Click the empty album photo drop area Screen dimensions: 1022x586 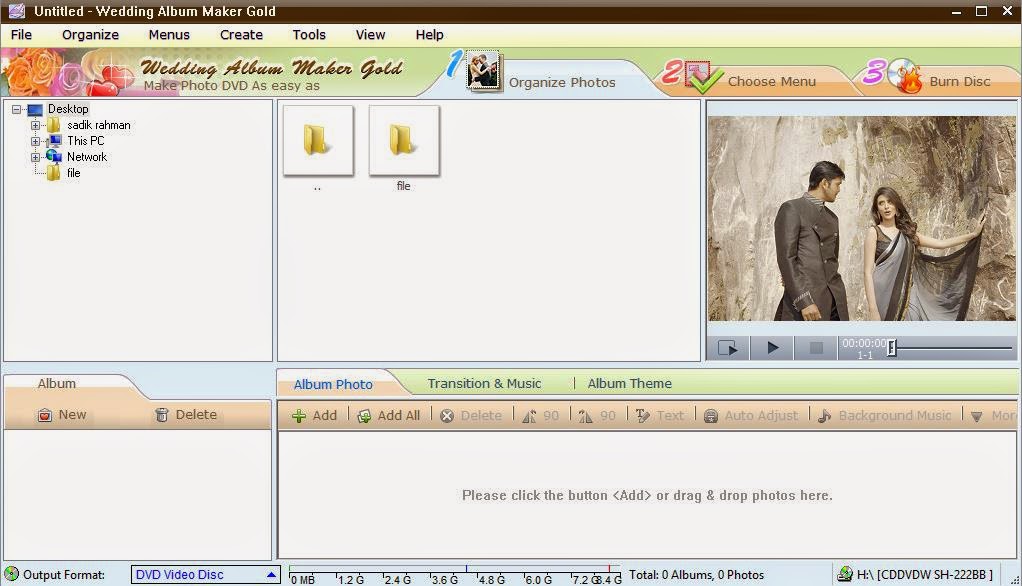point(647,495)
